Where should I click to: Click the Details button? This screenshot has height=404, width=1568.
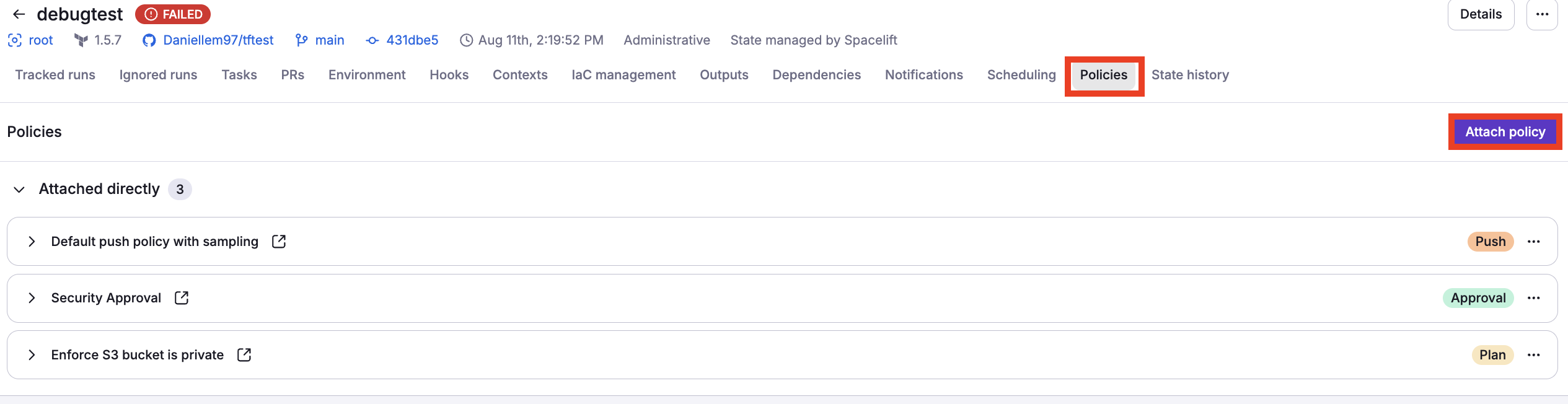point(1481,14)
